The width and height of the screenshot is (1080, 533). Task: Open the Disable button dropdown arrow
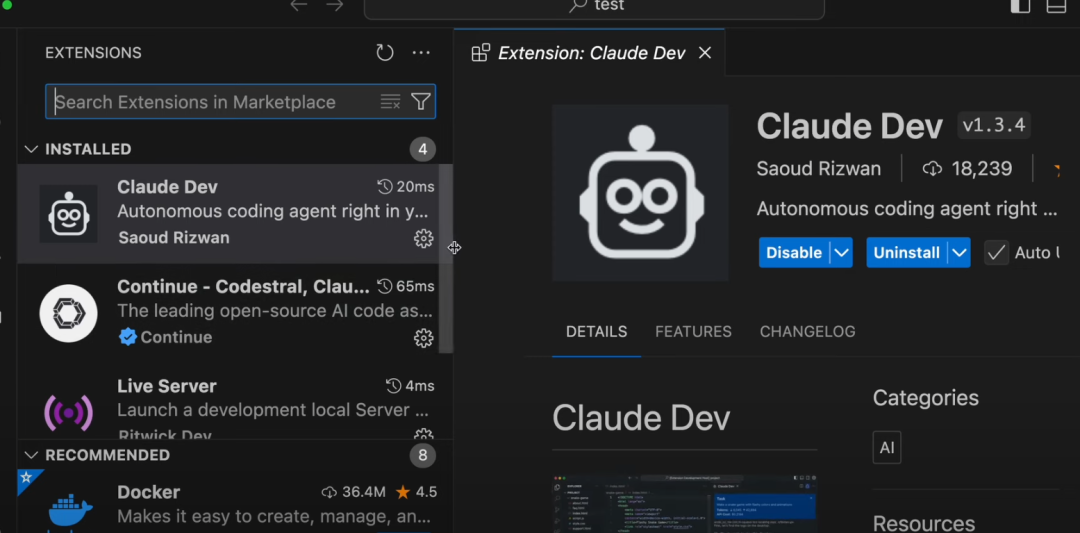841,253
